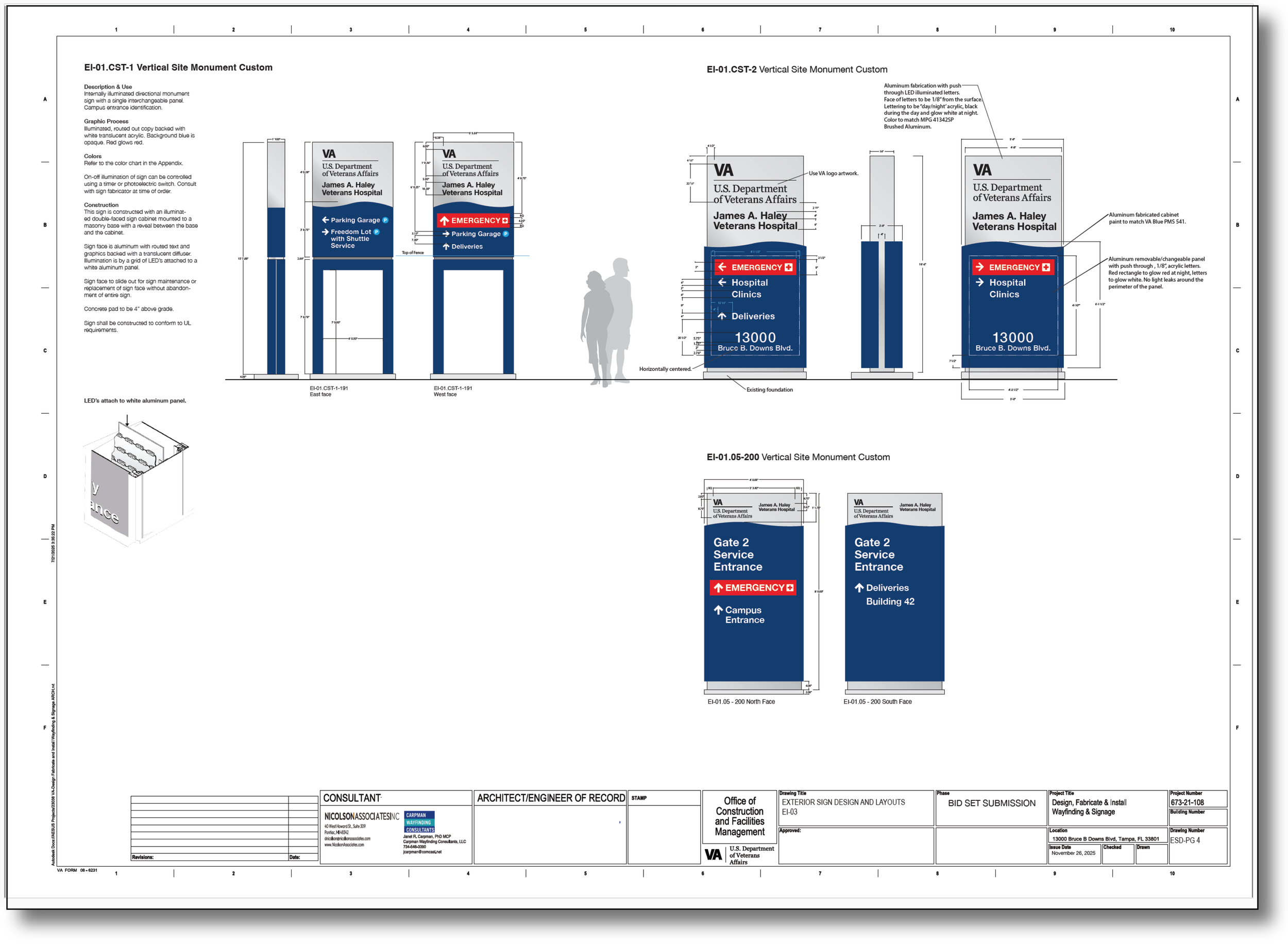Click the 'EI-01.CST-1-191 East face' caption
Image resolution: width=1288 pixels, height=944 pixels.
click(329, 392)
